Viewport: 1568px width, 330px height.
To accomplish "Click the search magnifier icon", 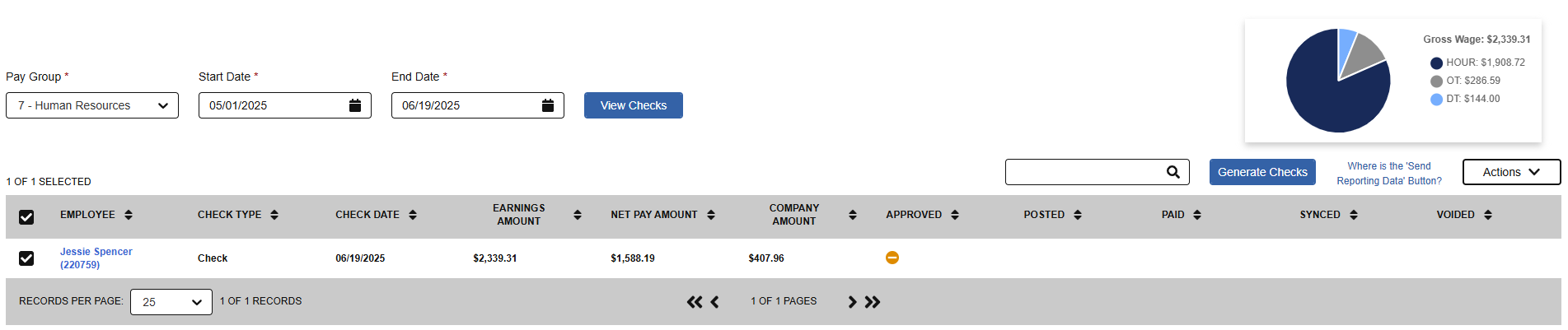I will (x=1173, y=172).
